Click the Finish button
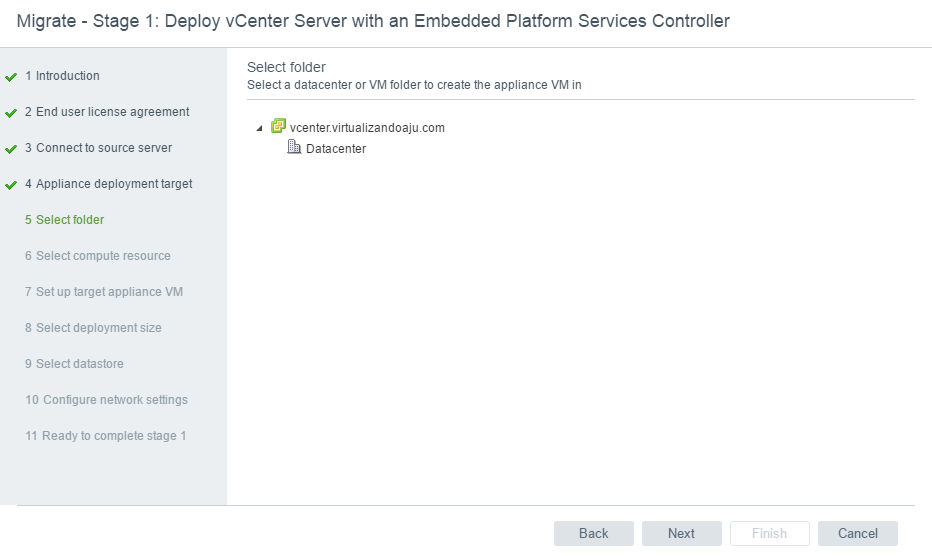This screenshot has width=932, height=556. (x=769, y=533)
